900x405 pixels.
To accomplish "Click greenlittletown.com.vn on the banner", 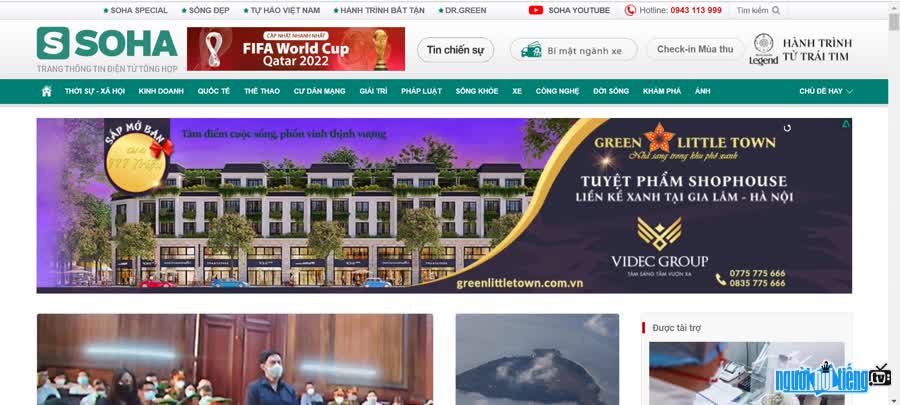I will coord(519,283).
